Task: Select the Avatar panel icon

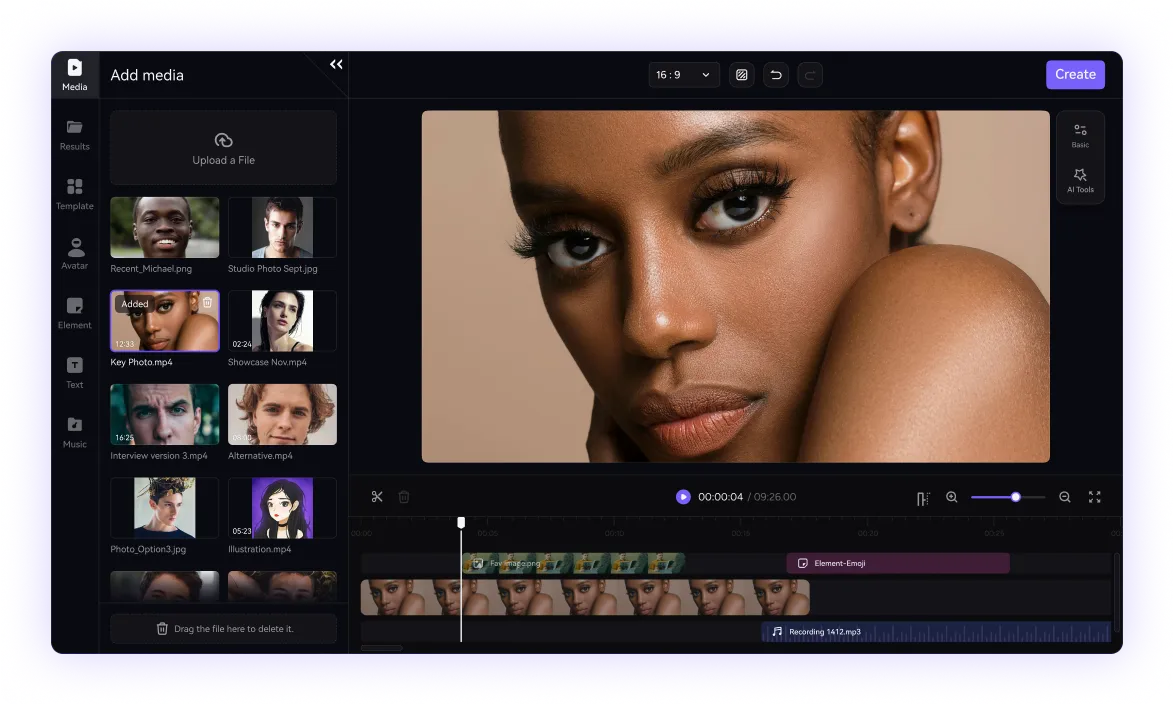Action: [x=74, y=254]
